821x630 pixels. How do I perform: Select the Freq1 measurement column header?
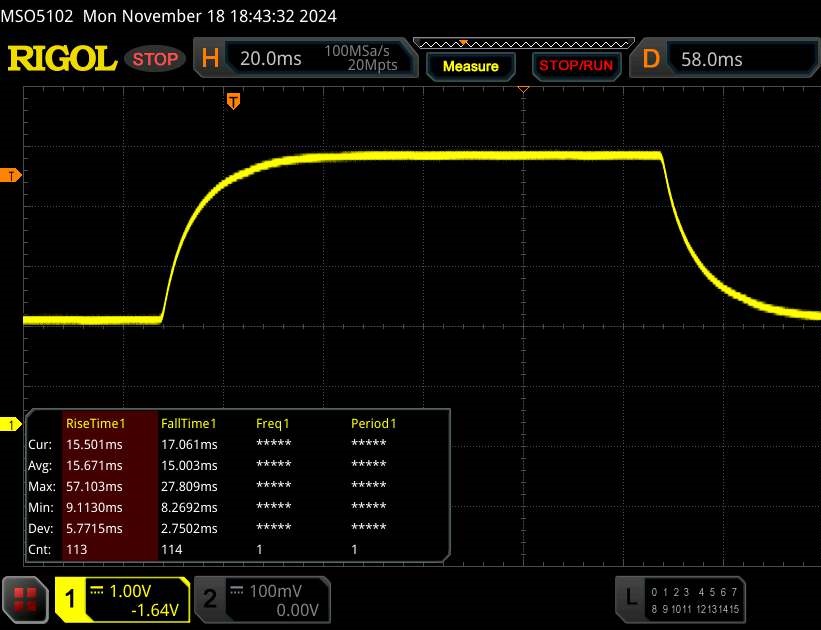point(272,423)
